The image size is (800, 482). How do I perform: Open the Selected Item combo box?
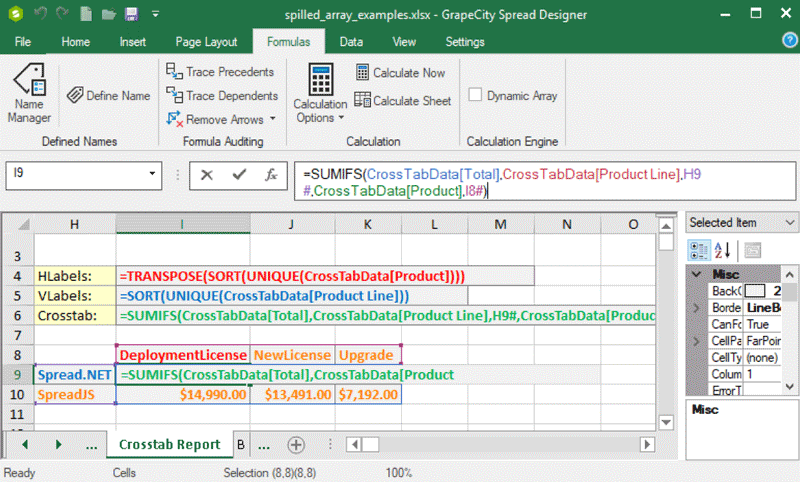tap(790, 223)
